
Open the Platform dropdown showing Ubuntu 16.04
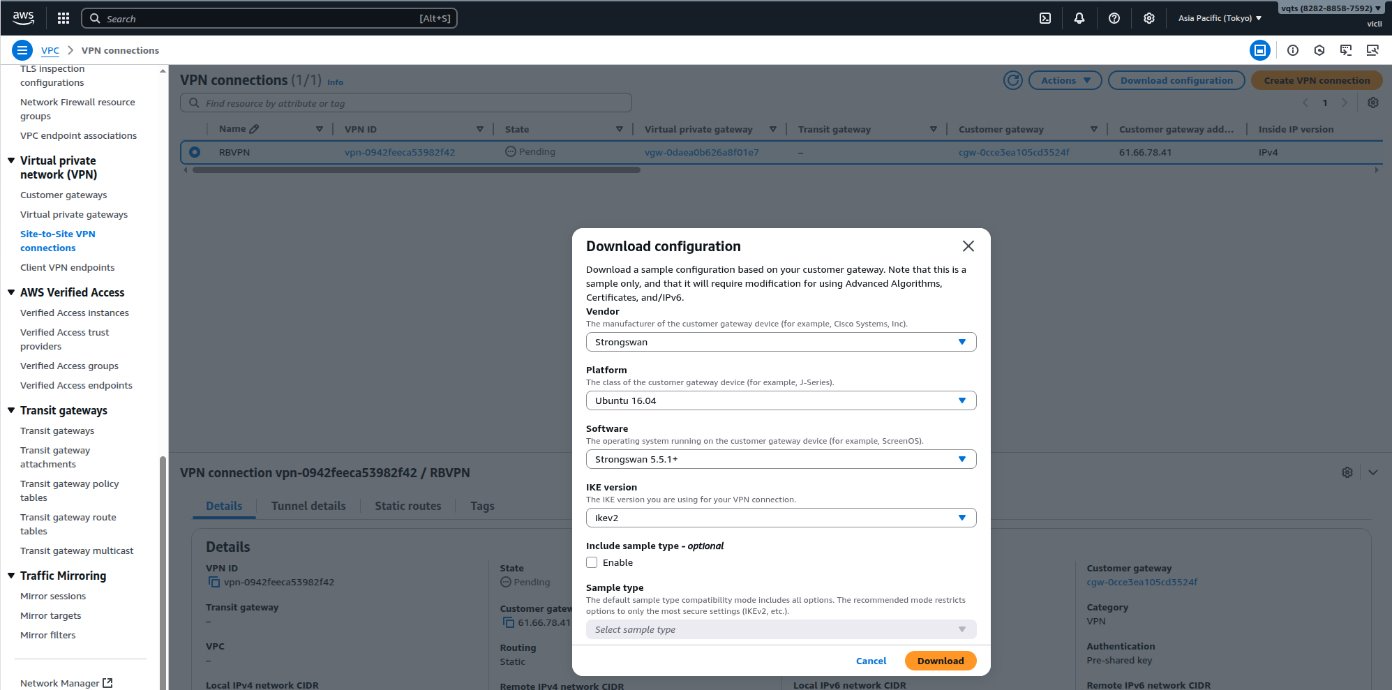click(780, 401)
